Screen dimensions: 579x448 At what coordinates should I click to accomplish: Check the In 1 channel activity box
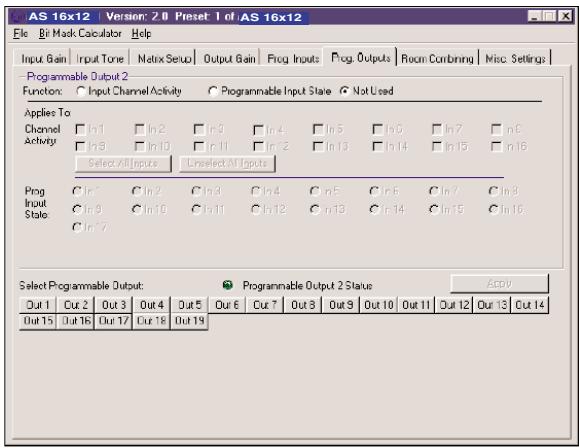click(x=80, y=129)
